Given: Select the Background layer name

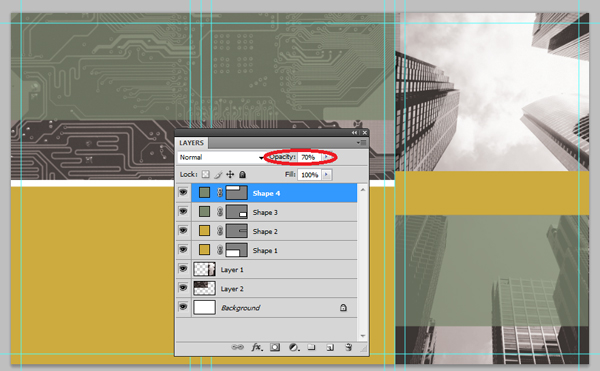Looking at the screenshot, I should (x=240, y=308).
